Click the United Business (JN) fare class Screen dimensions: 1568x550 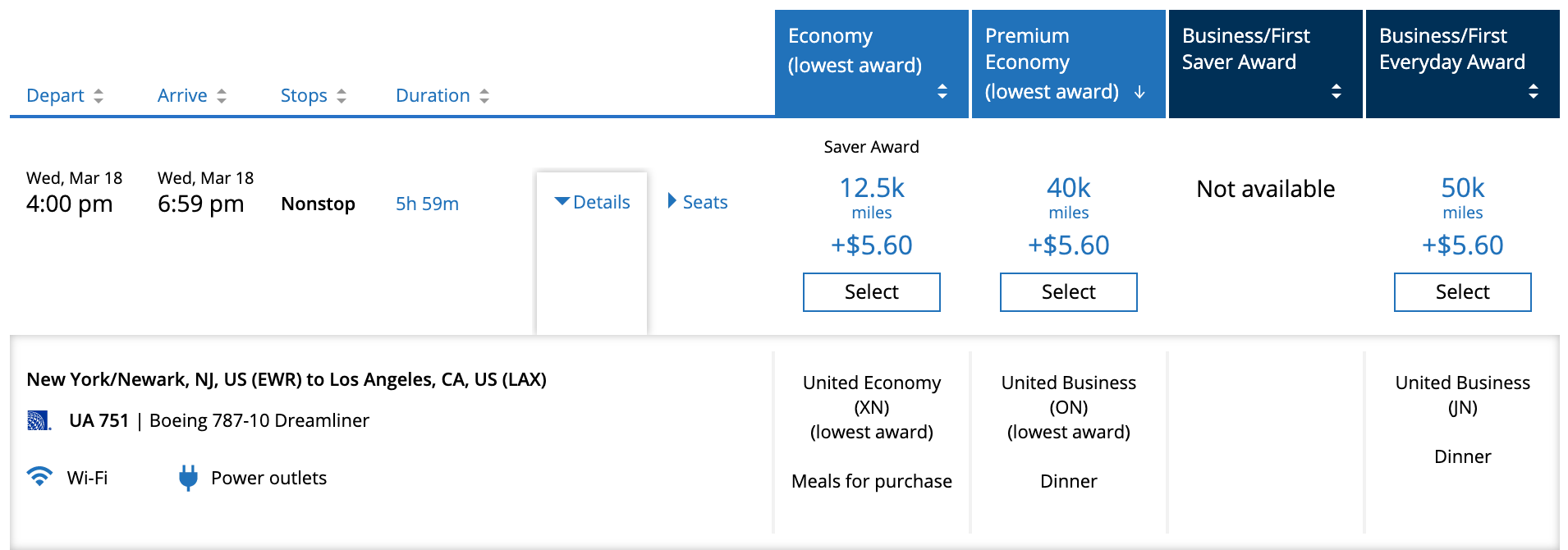tap(1463, 395)
